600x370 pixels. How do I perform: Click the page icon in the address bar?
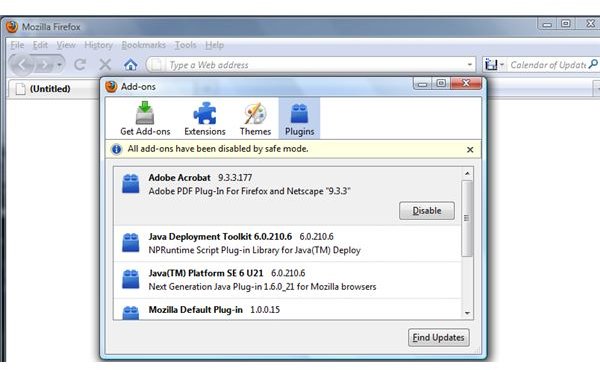[x=157, y=65]
